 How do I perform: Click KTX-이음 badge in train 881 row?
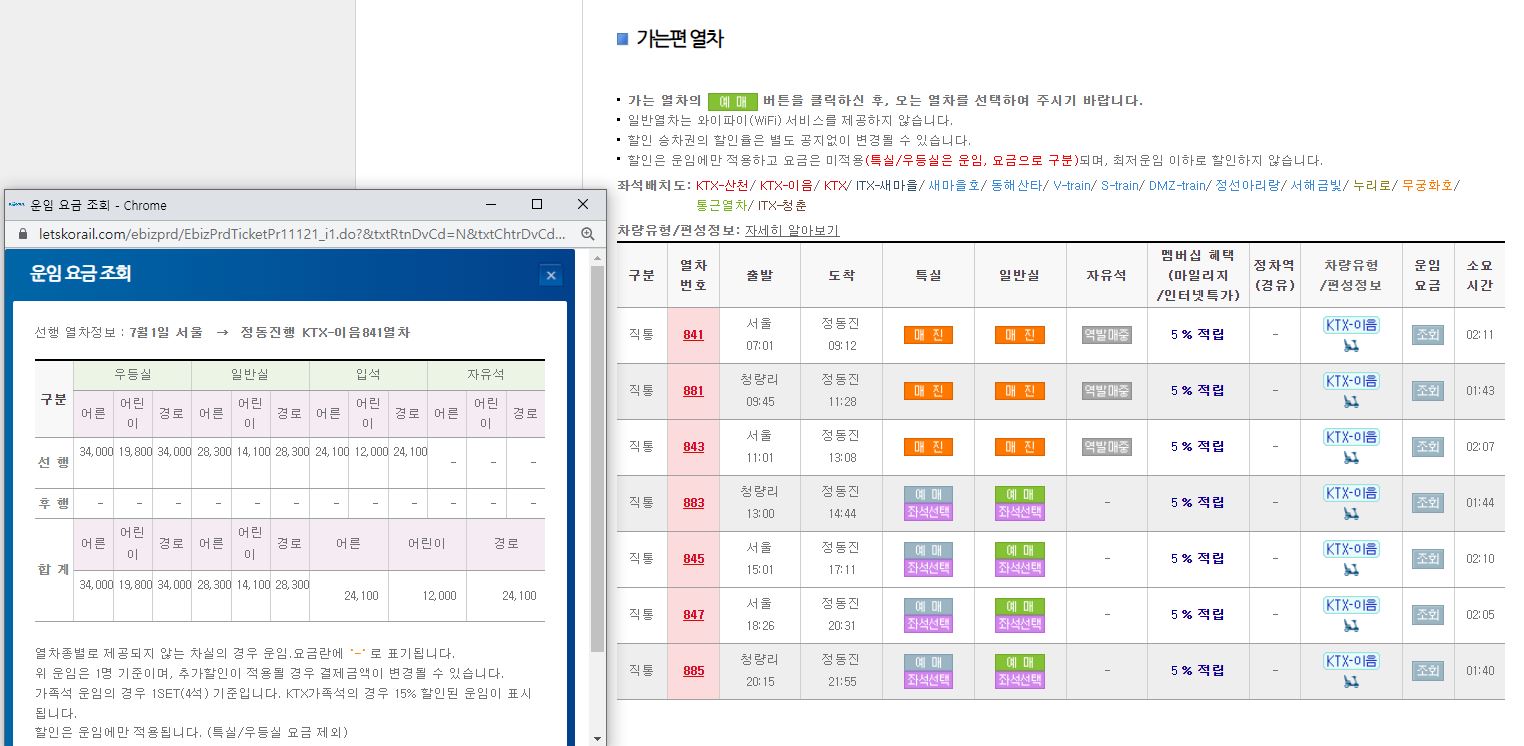click(1351, 381)
